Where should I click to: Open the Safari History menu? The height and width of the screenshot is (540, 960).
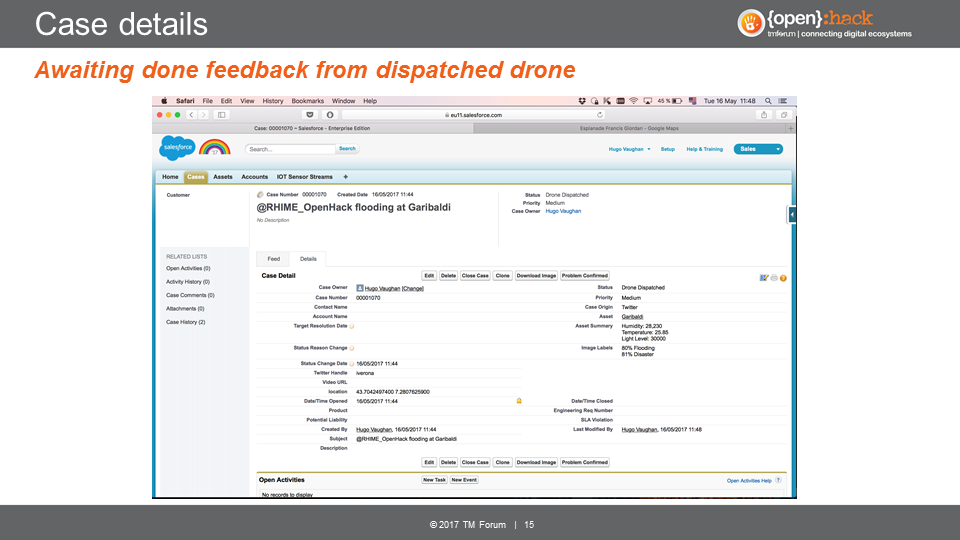click(x=273, y=101)
